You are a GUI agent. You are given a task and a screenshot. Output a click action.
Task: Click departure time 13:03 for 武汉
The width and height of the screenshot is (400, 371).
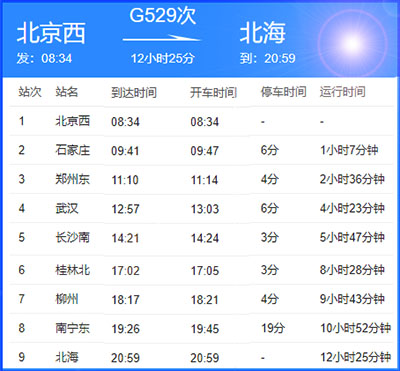coord(205,209)
